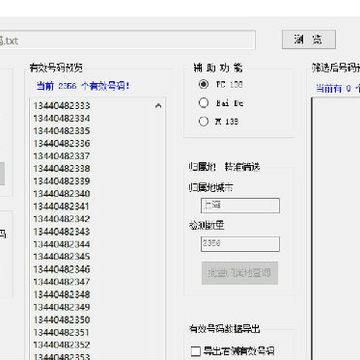Select number 13440482335 in the list
The image size is (360, 360).
pos(62,131)
